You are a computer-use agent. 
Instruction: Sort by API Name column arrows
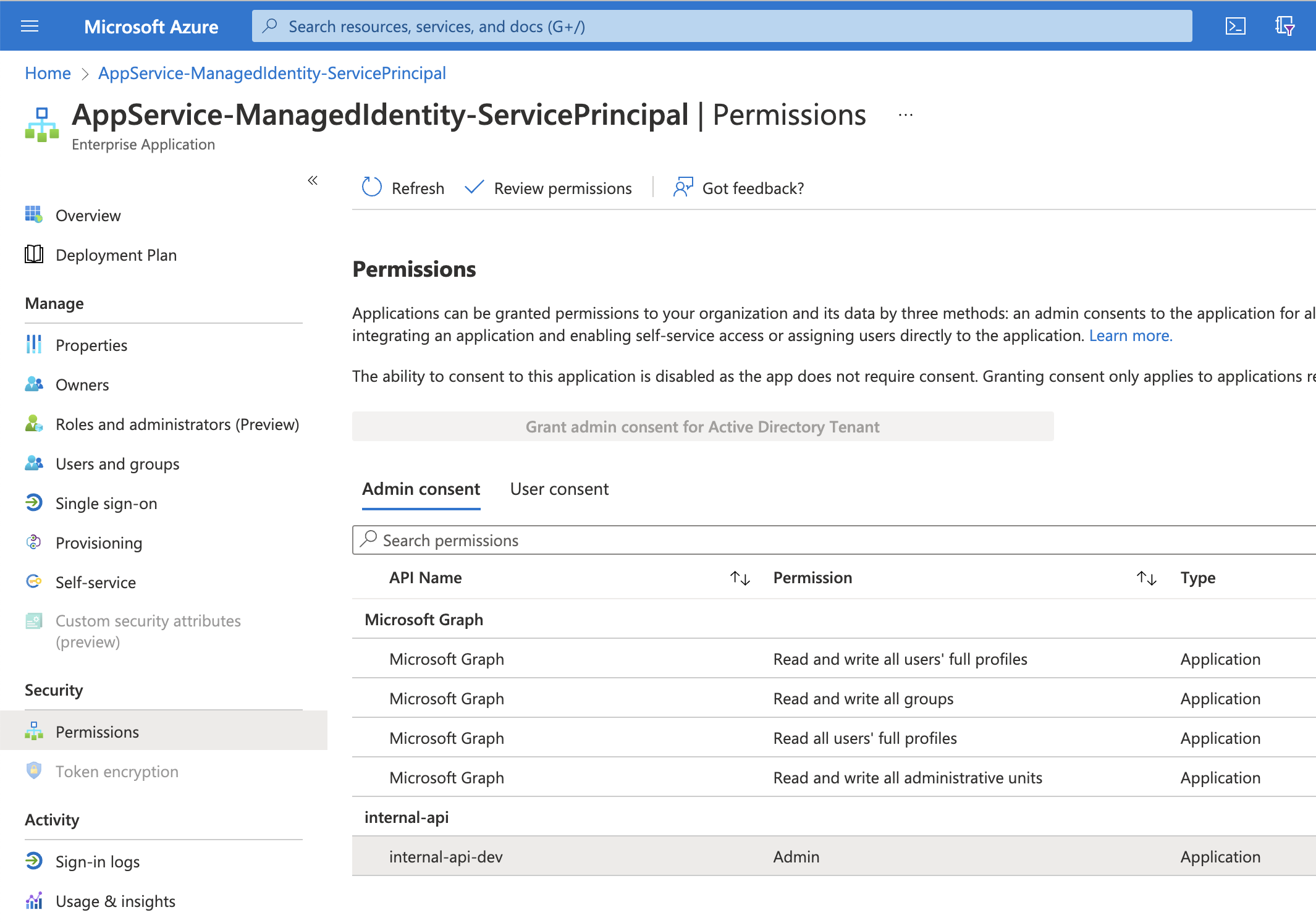pyautogui.click(x=740, y=578)
